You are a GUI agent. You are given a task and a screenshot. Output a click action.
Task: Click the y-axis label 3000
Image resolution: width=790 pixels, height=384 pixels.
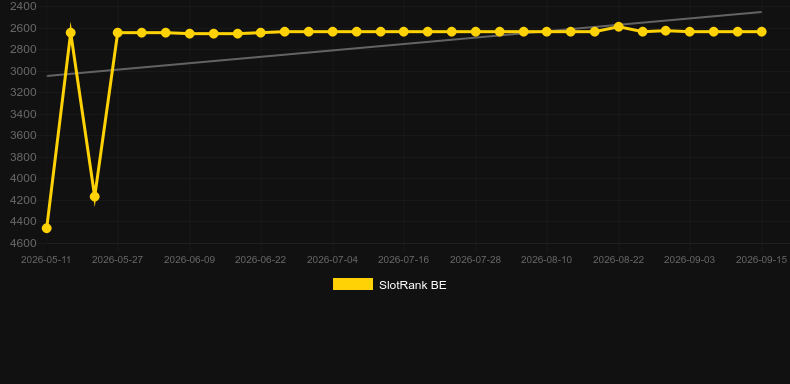click(24, 71)
